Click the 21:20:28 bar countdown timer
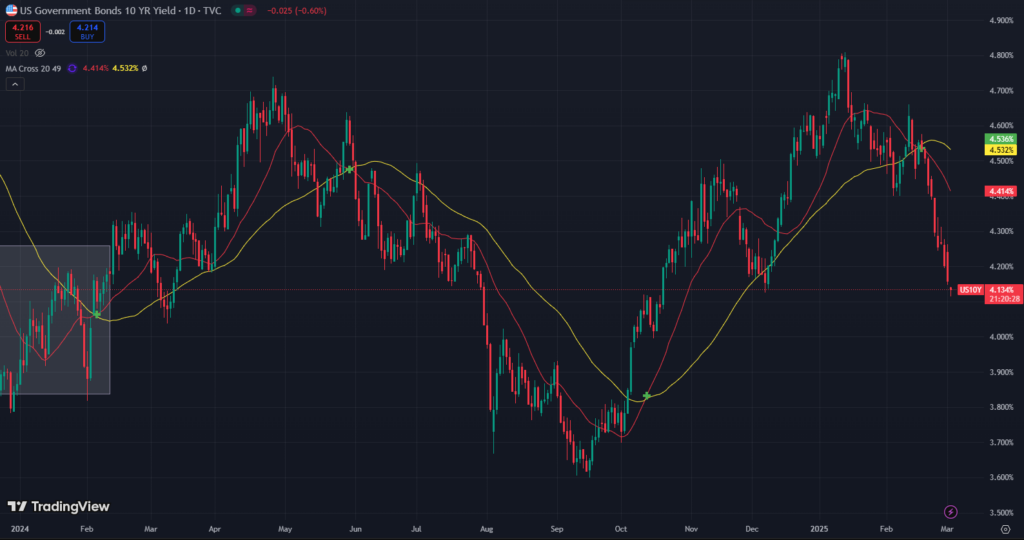Screen dimensions: 1024x540 click(1004, 299)
